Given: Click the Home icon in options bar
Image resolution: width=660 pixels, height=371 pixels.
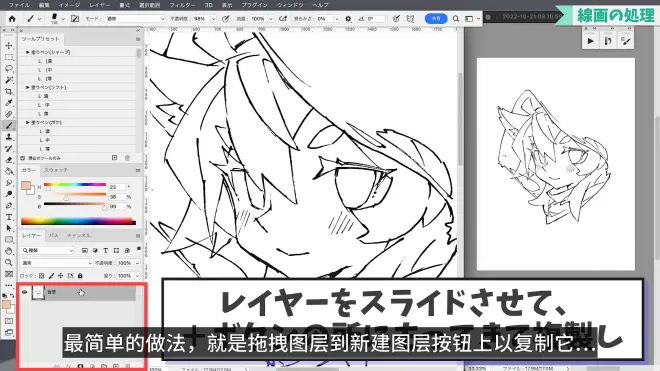Looking at the screenshot, I should tap(12, 19).
